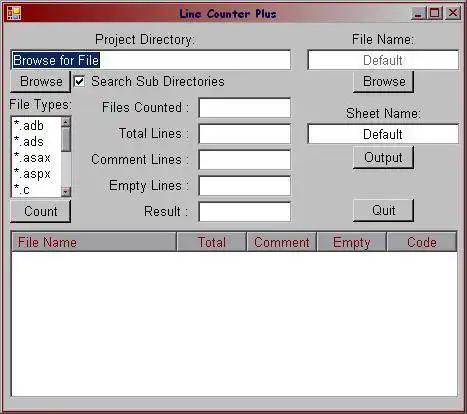467x414 pixels.
Task: Select *.asax in File Types list
Action: [x=37, y=158]
